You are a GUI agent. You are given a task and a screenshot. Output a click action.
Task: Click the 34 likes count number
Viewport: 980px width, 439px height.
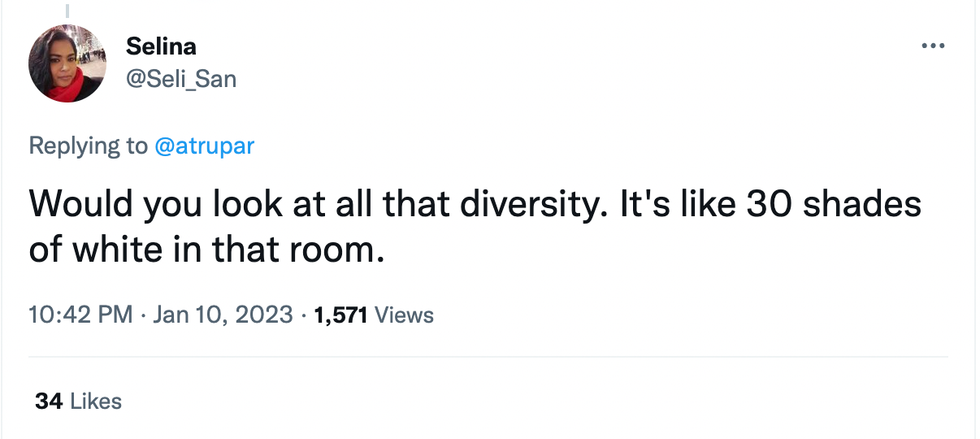pyautogui.click(x=48, y=401)
